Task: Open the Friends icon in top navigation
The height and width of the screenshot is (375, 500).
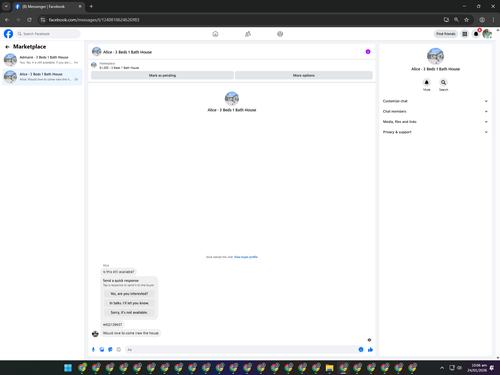Action: coord(248,34)
